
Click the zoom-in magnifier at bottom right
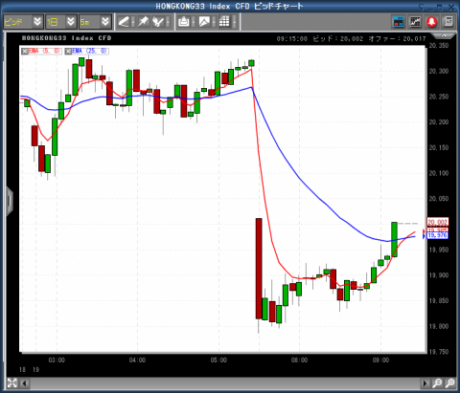pos(437,383)
